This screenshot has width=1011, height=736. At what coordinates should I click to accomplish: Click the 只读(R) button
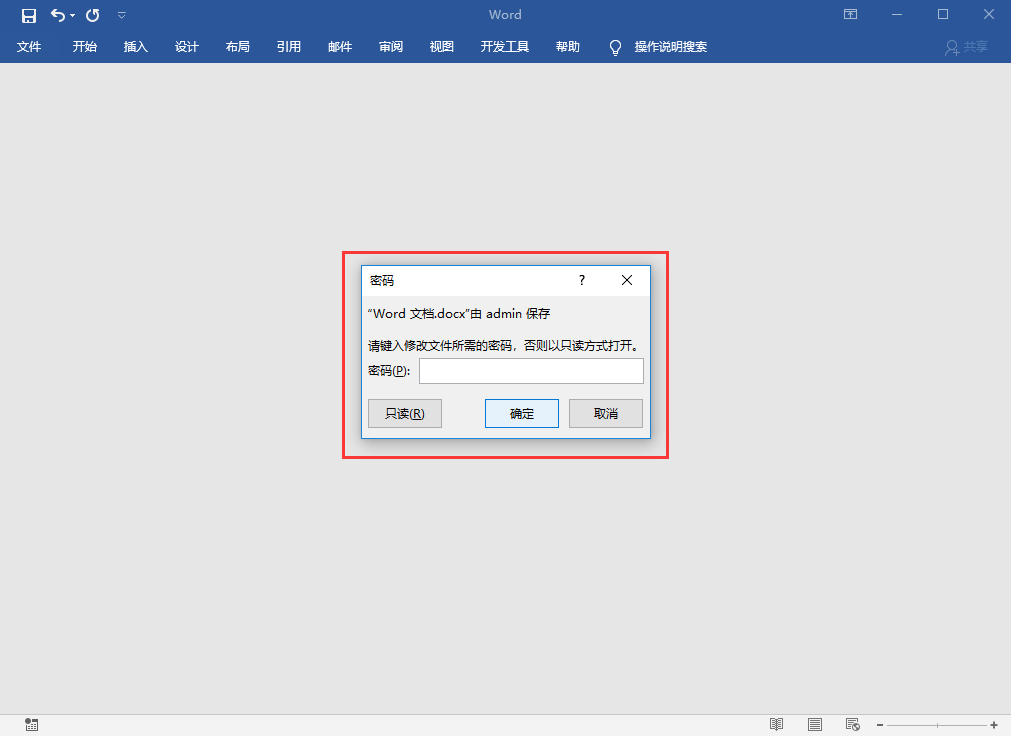point(405,413)
